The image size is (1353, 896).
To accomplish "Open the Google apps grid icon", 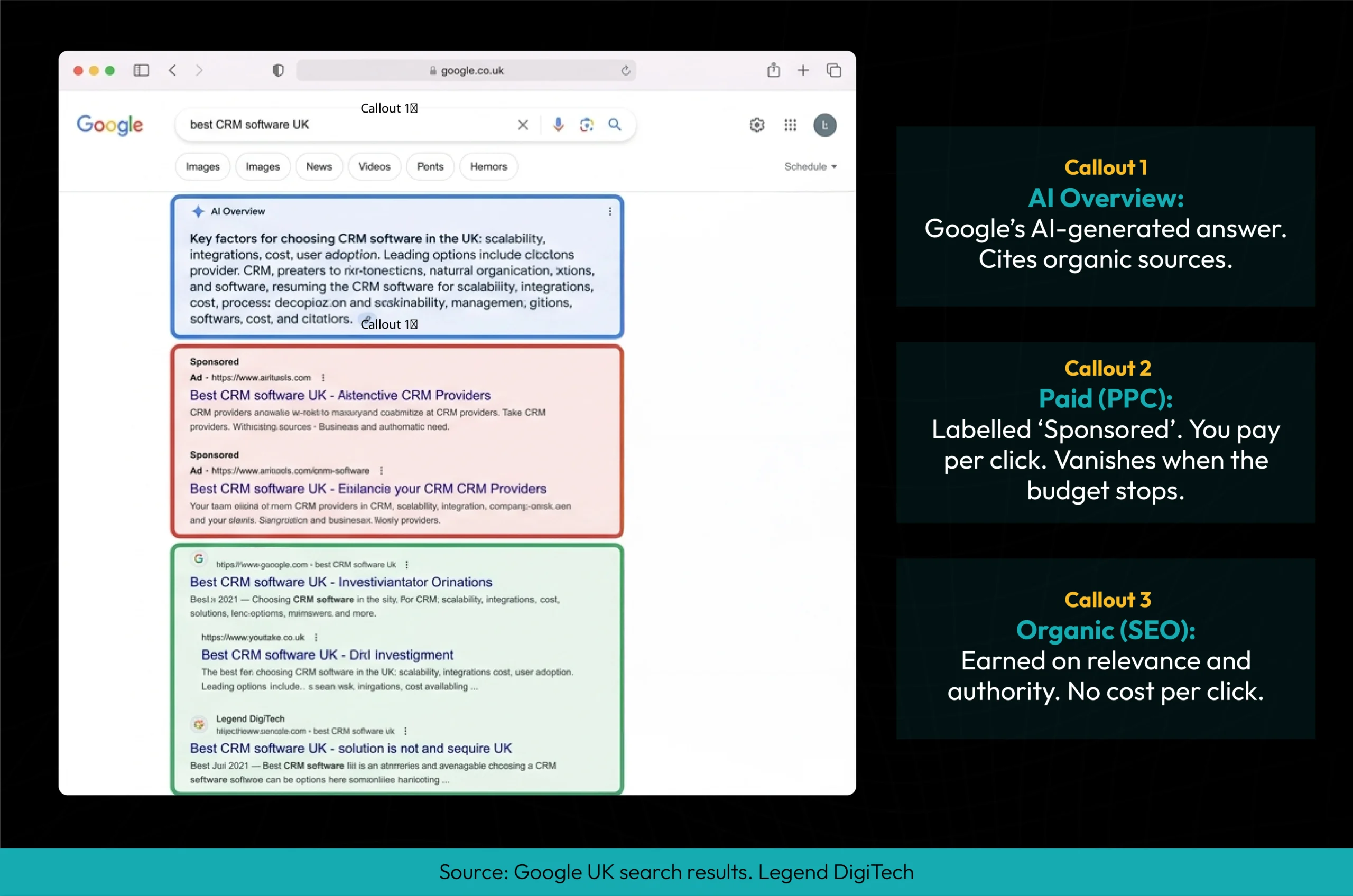I will point(791,125).
